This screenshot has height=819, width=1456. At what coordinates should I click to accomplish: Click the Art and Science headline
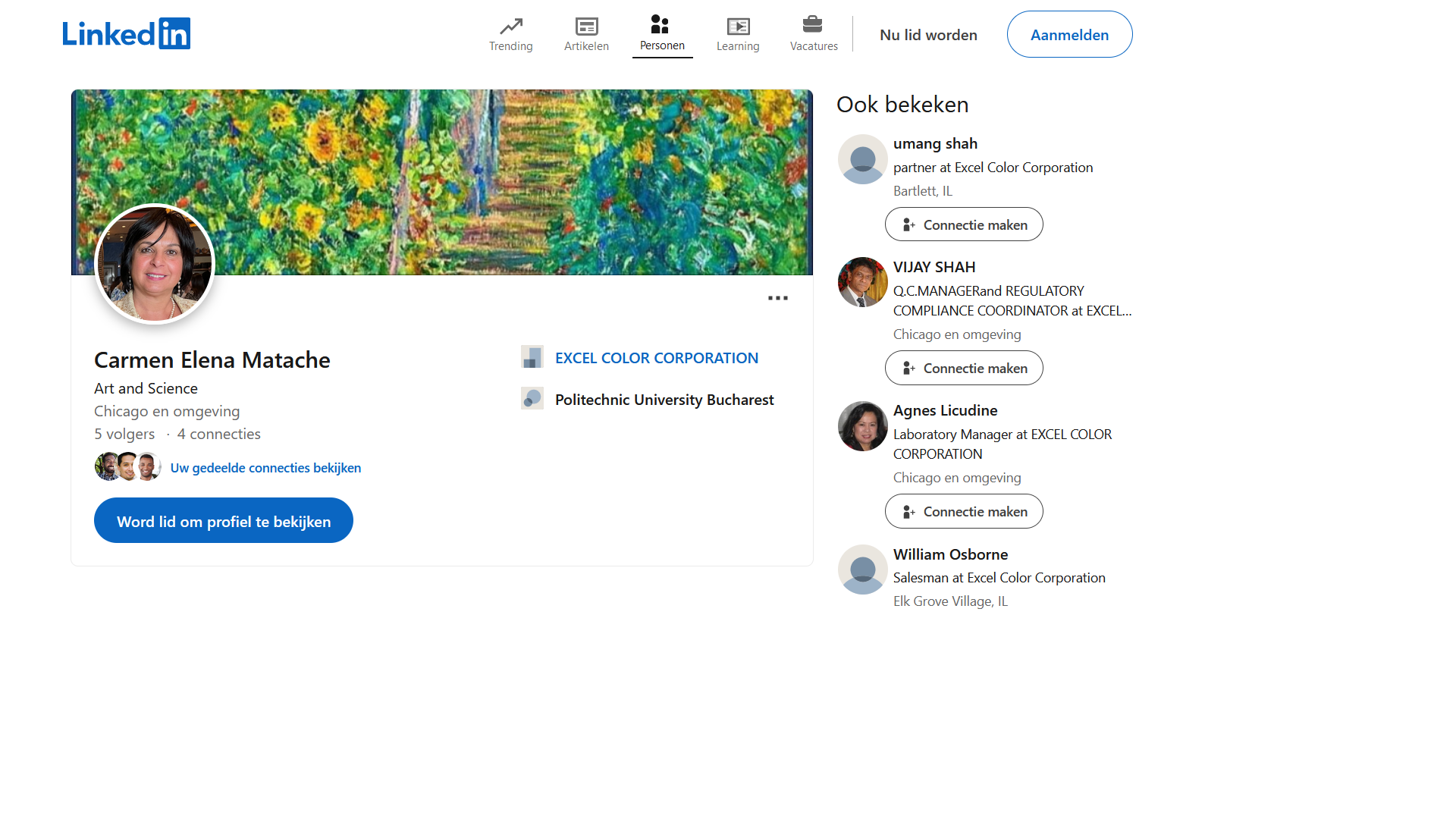click(x=146, y=388)
